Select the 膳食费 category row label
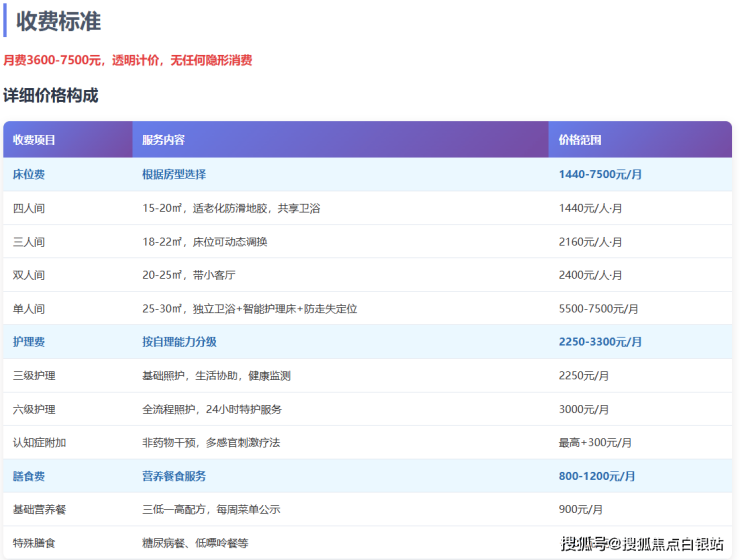 point(28,476)
